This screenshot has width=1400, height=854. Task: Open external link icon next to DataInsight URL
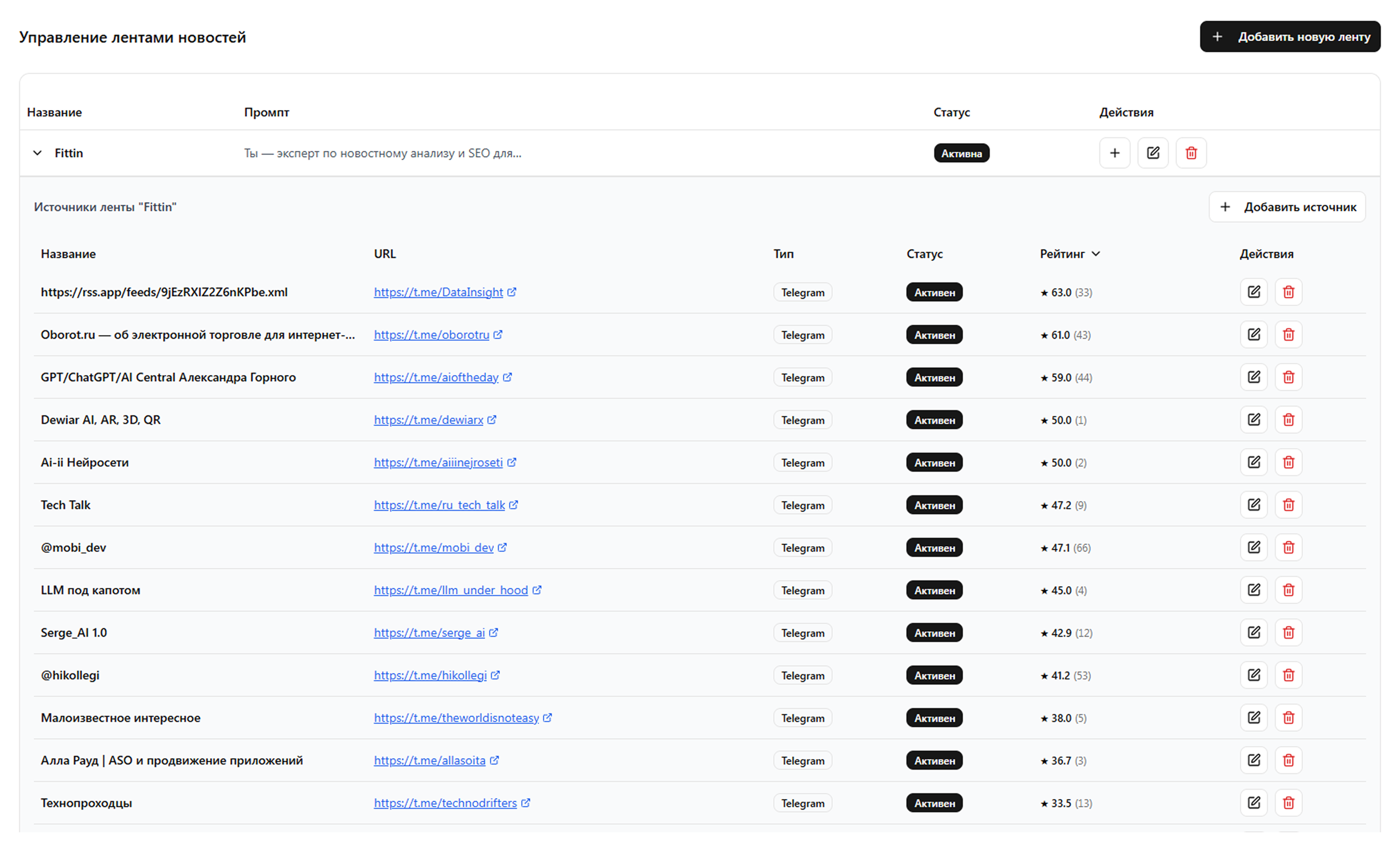512,292
